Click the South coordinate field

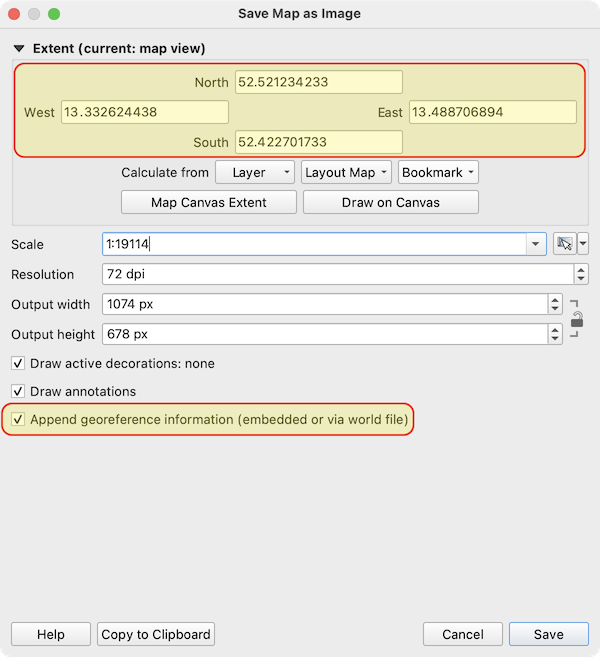(319, 142)
